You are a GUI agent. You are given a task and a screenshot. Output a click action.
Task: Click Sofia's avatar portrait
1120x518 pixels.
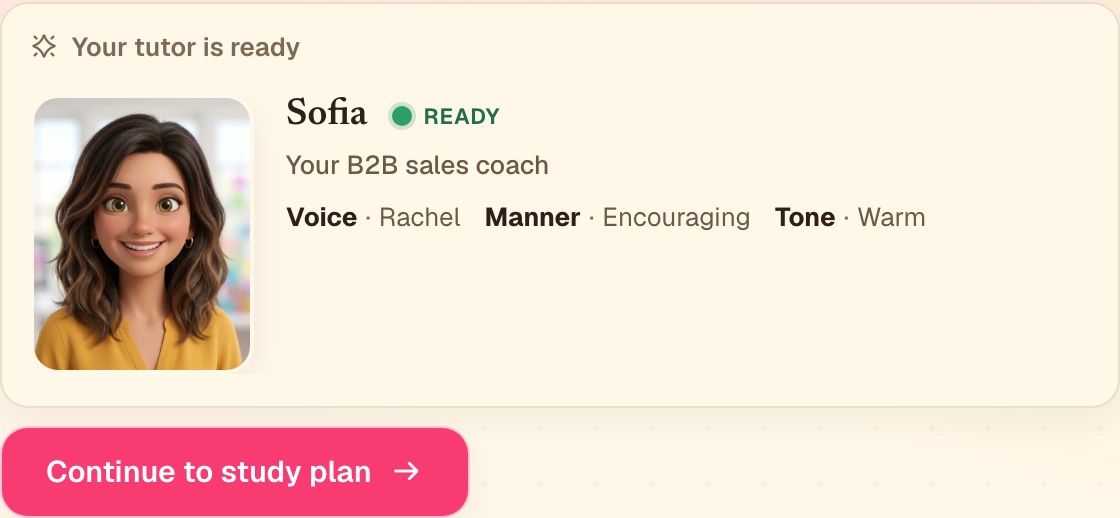tap(142, 234)
